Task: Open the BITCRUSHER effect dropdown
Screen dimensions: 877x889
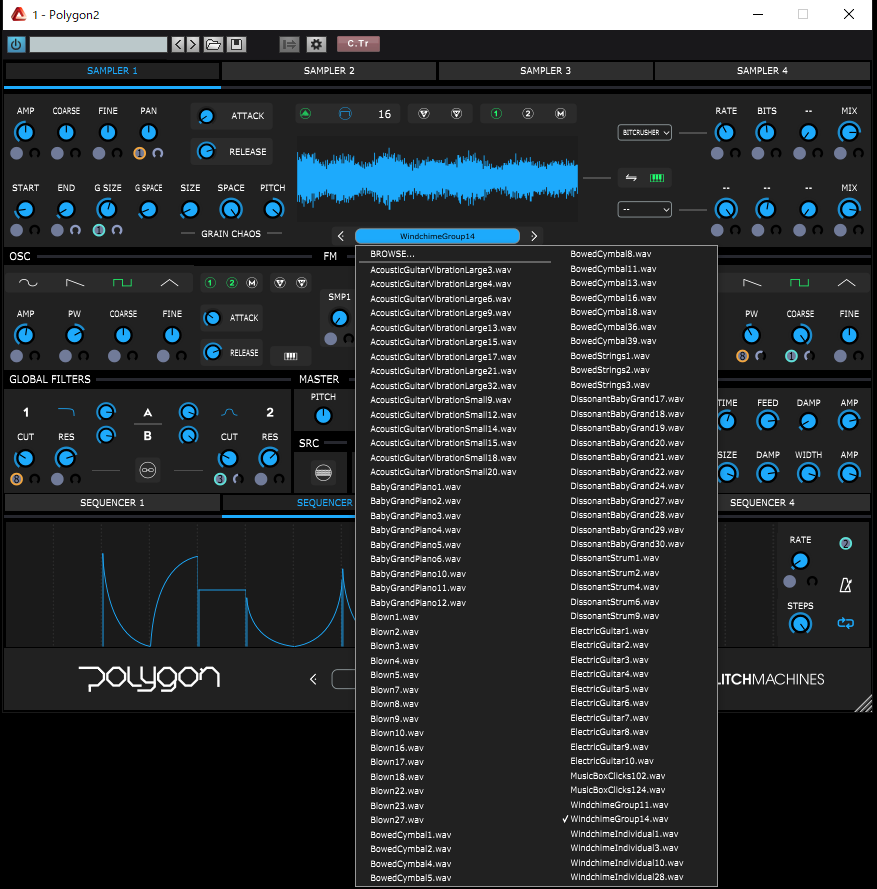Action: (x=645, y=132)
